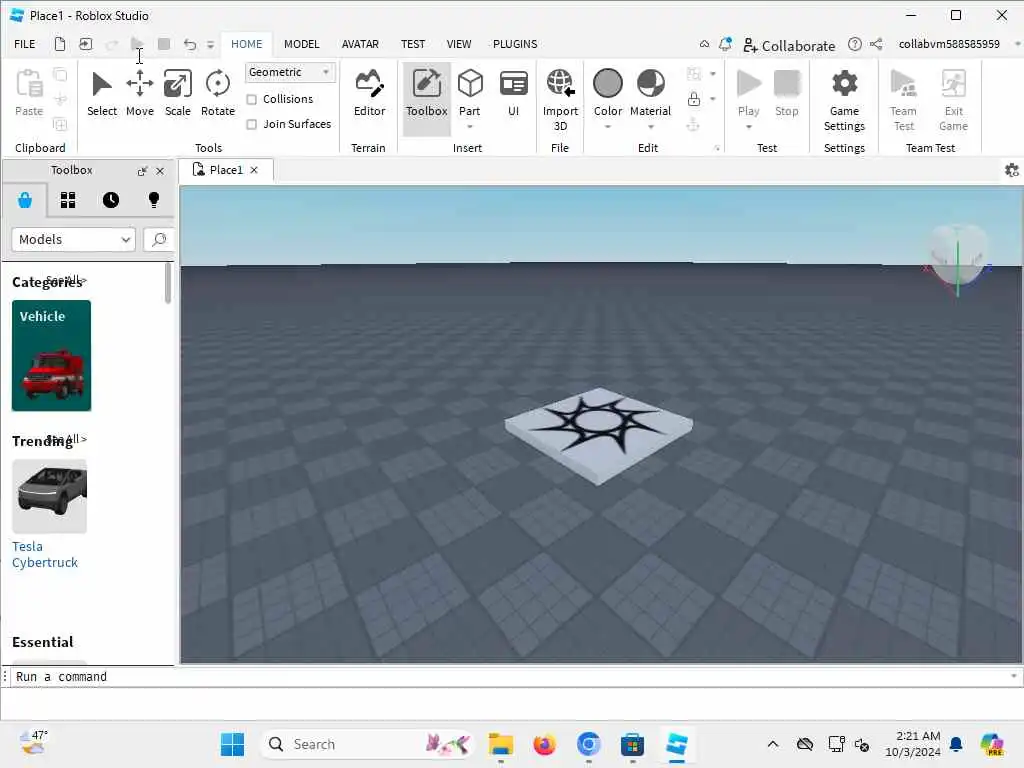Click the taskbar Search box
This screenshot has height=768, width=1024.
click(367, 744)
